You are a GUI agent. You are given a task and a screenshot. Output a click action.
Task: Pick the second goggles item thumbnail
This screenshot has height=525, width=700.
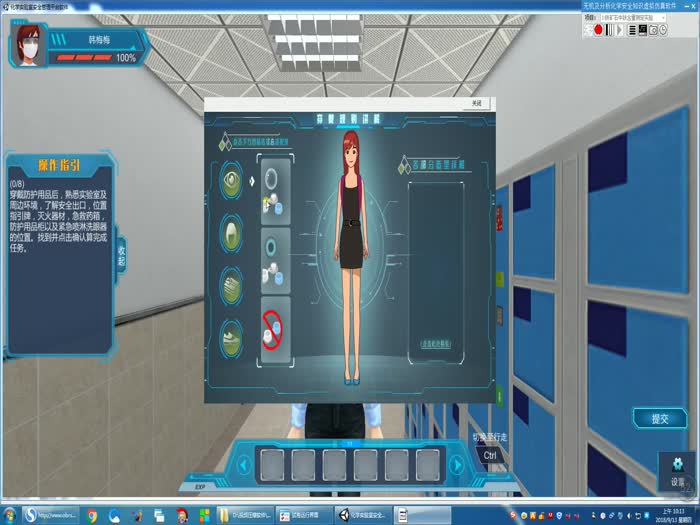tap(275, 259)
